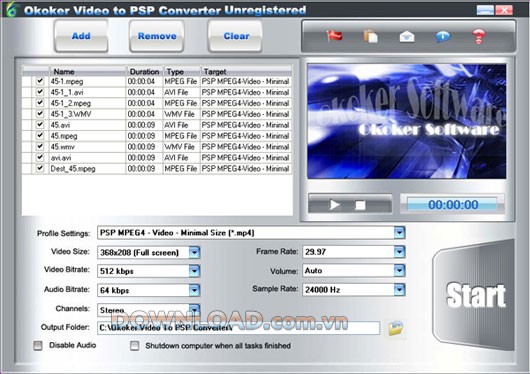
Task: Uncheck the 45-1.mpeg file checkbox
Action: pyautogui.click(x=40, y=81)
